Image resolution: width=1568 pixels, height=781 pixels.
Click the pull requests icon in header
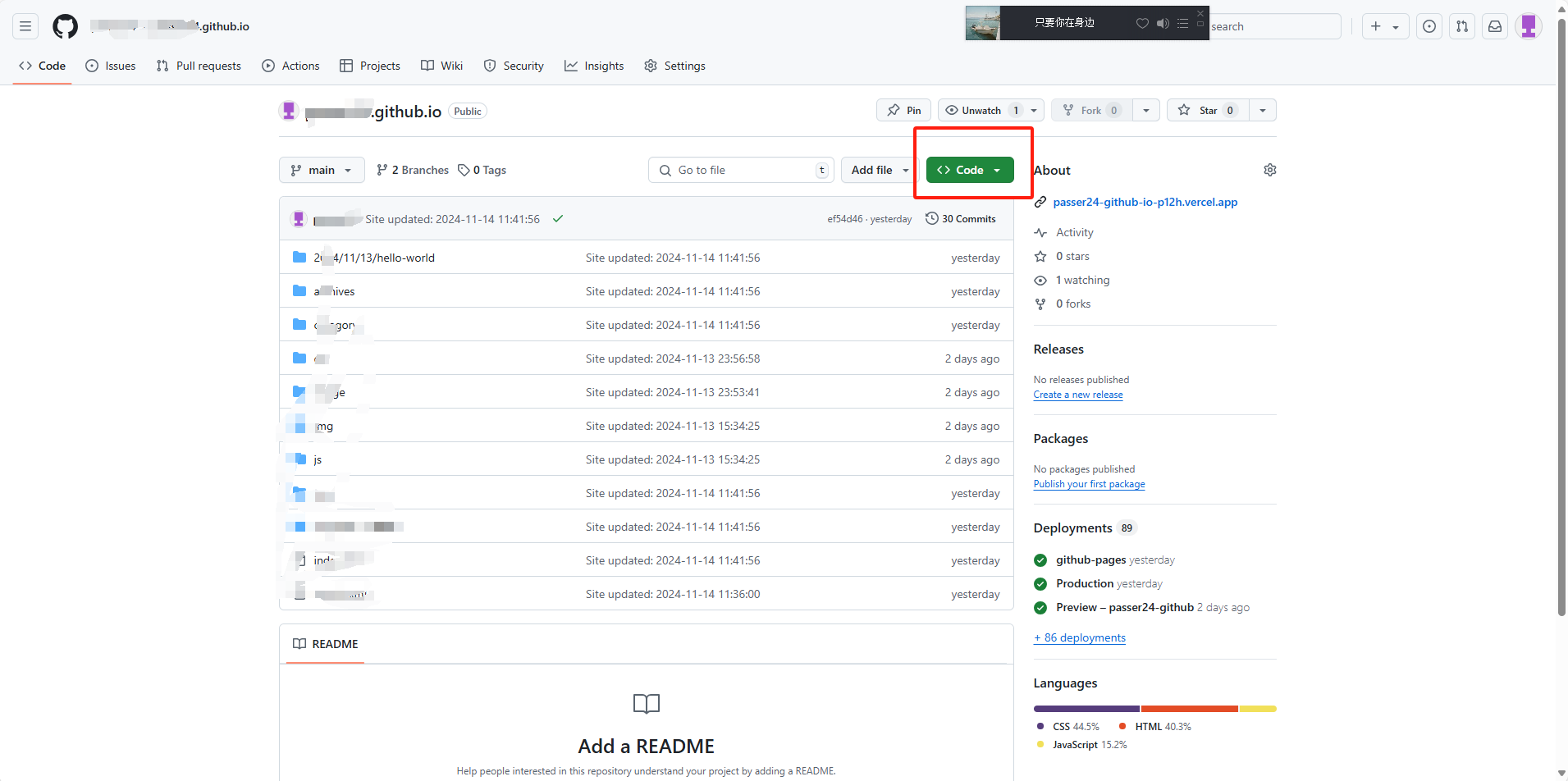click(1462, 26)
